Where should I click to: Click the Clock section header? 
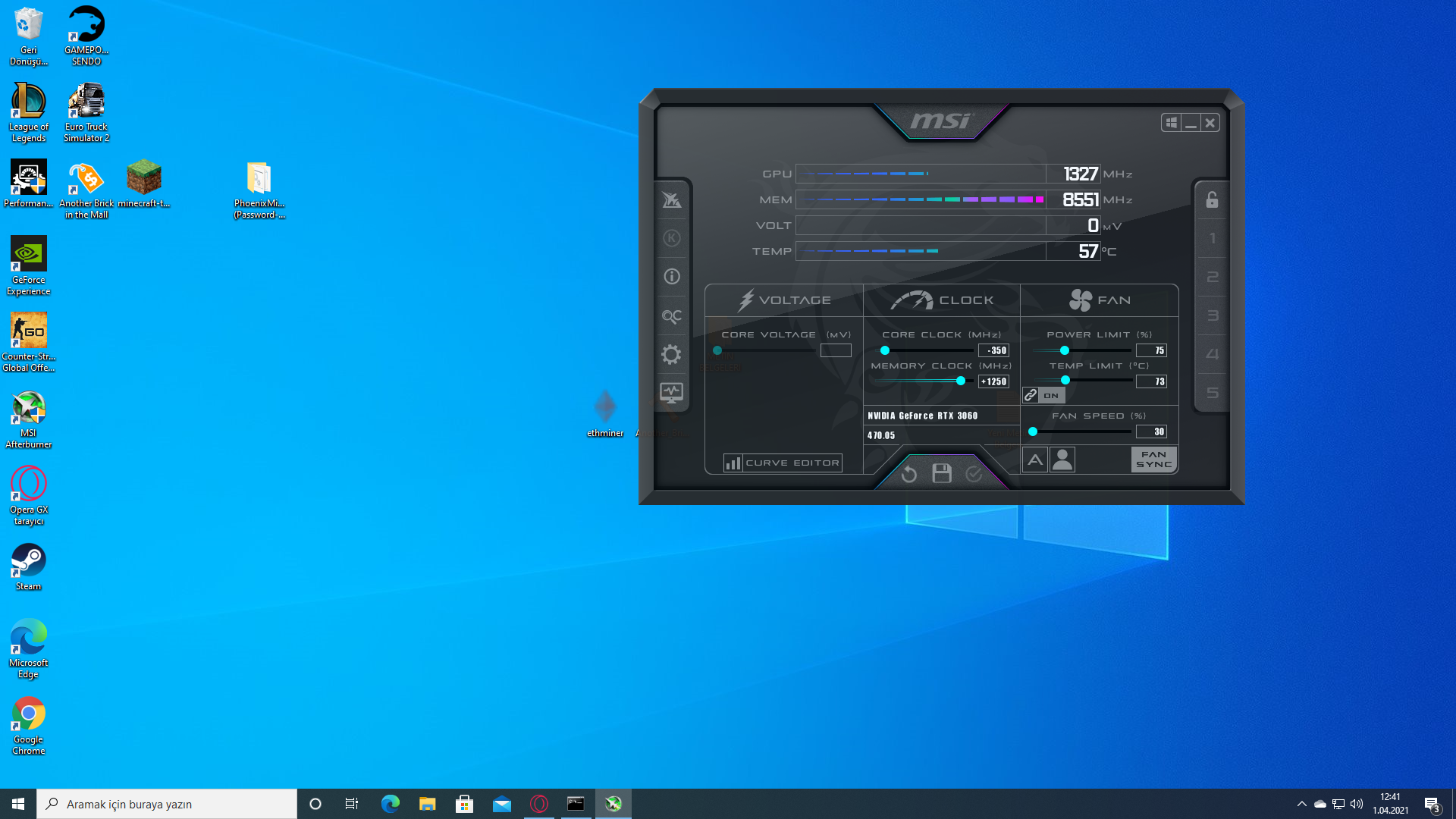(x=942, y=300)
